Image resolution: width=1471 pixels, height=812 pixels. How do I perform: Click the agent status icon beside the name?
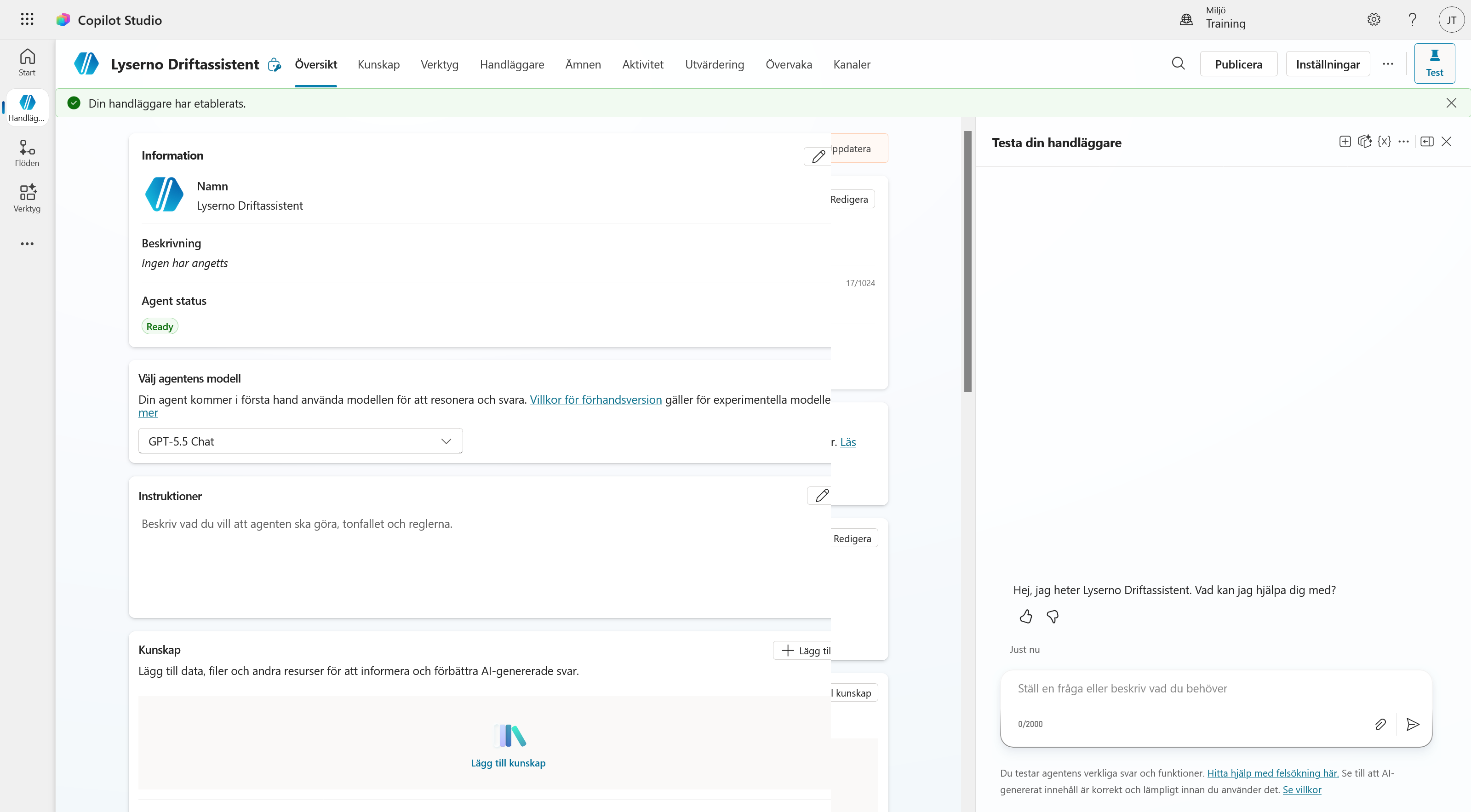275,64
